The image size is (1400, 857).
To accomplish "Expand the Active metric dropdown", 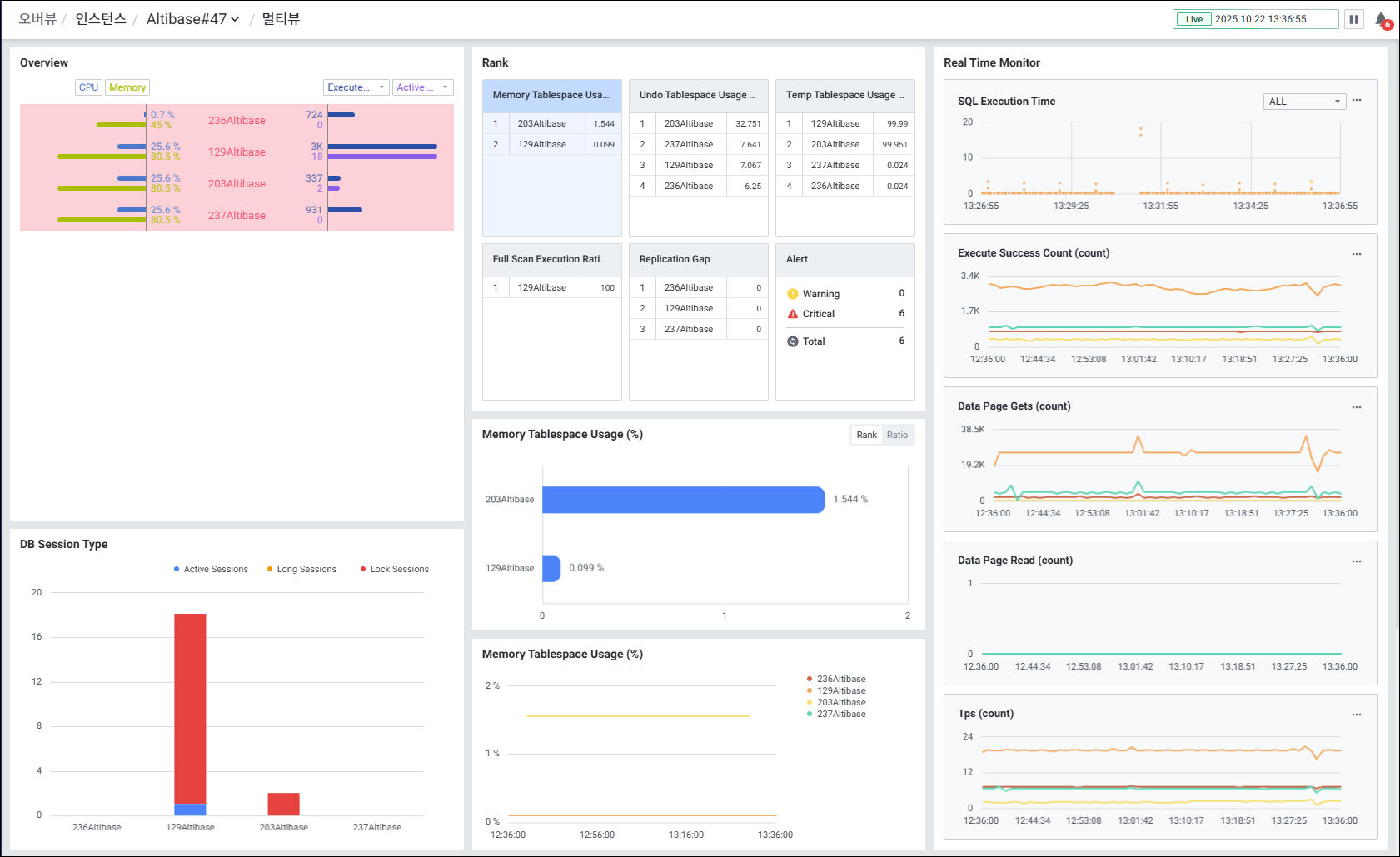I will pyautogui.click(x=422, y=87).
